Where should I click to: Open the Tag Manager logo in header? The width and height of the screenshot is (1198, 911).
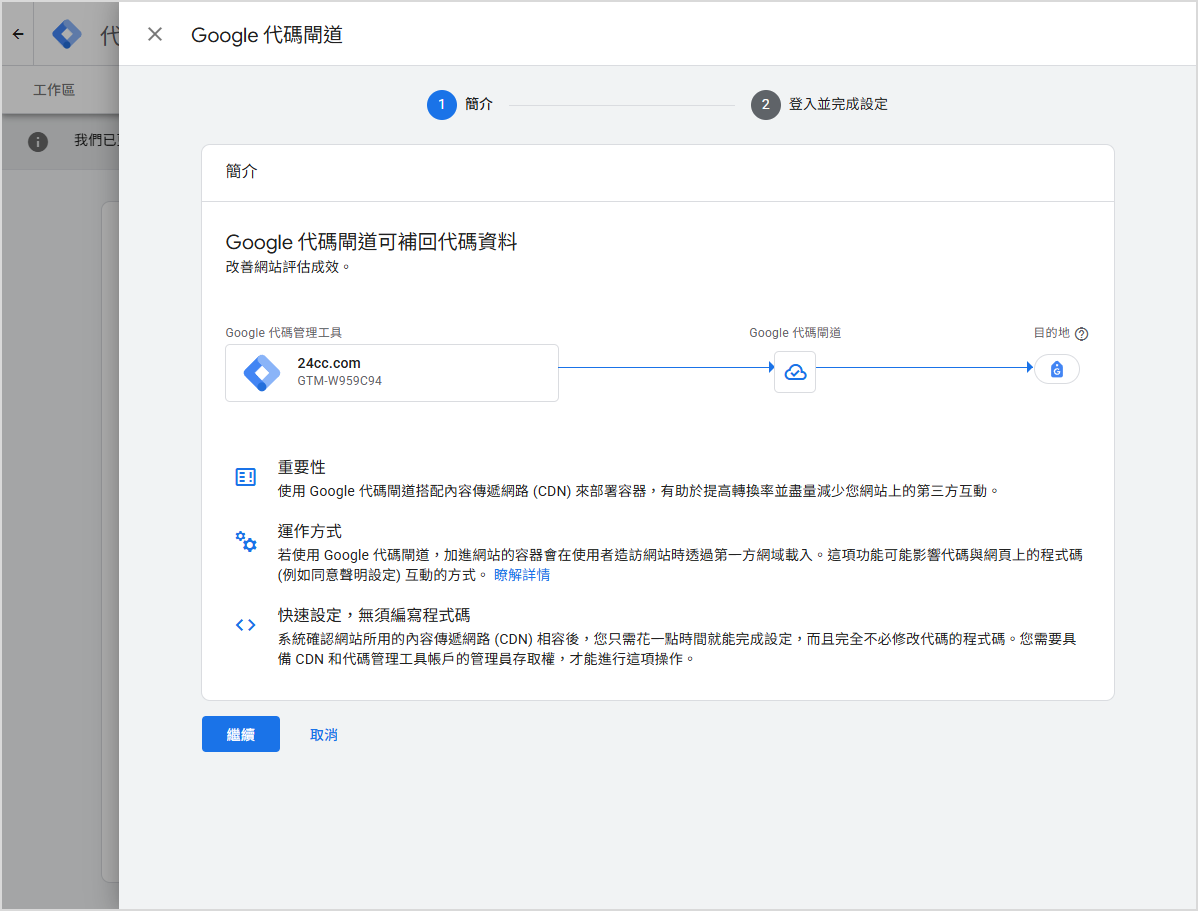[x=67, y=34]
